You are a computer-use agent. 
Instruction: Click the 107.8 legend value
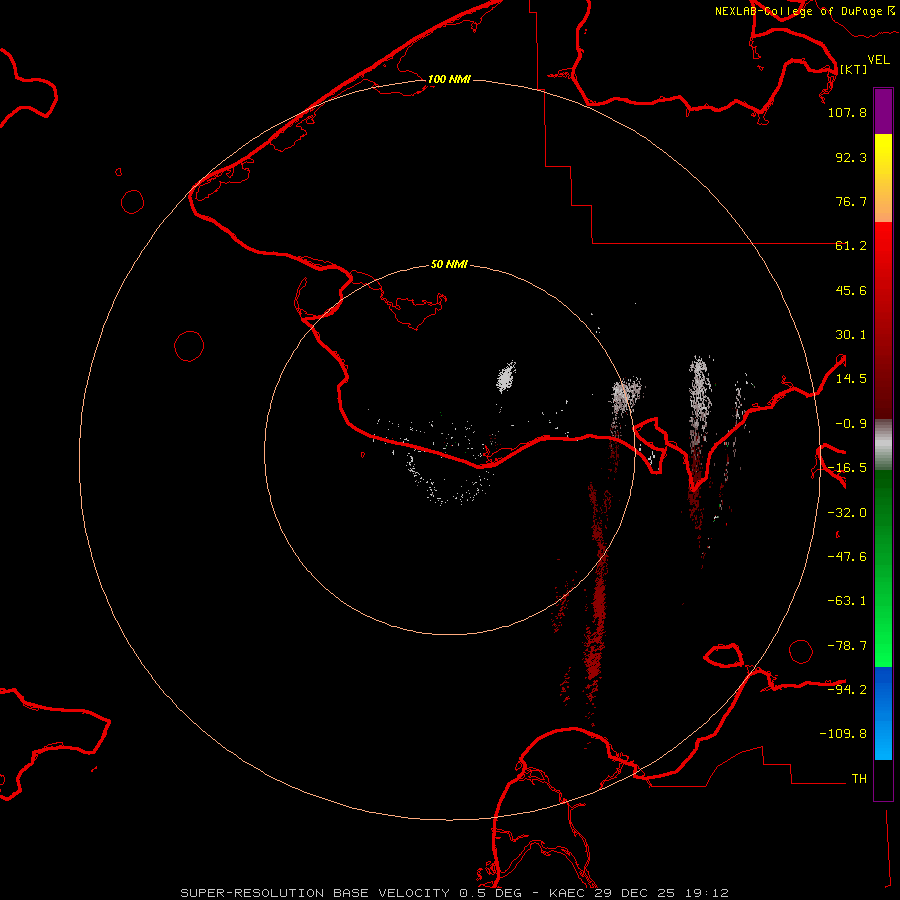click(847, 112)
